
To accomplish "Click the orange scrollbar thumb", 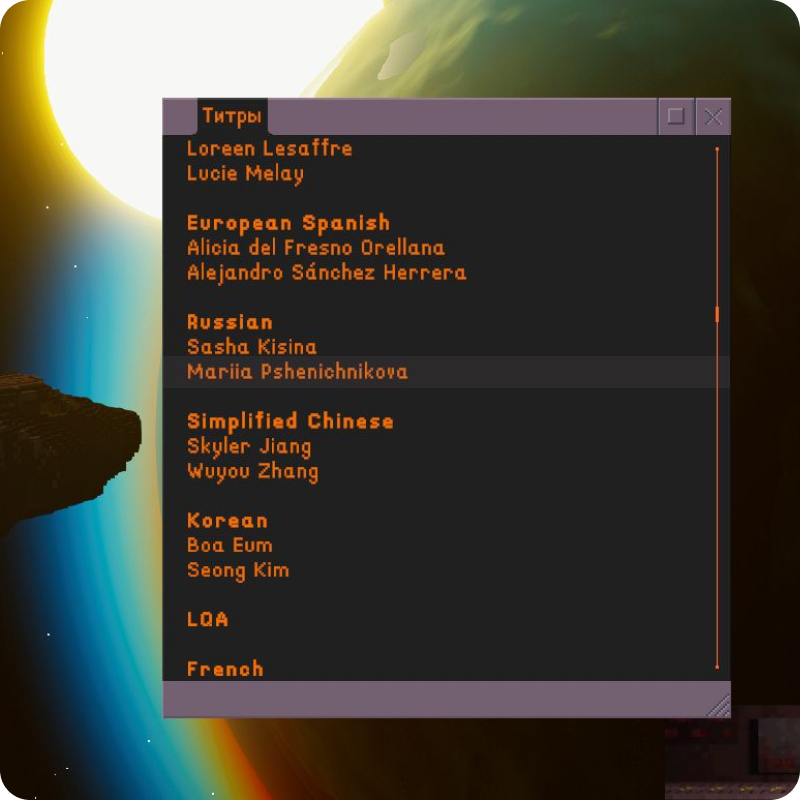I will click(x=717, y=314).
